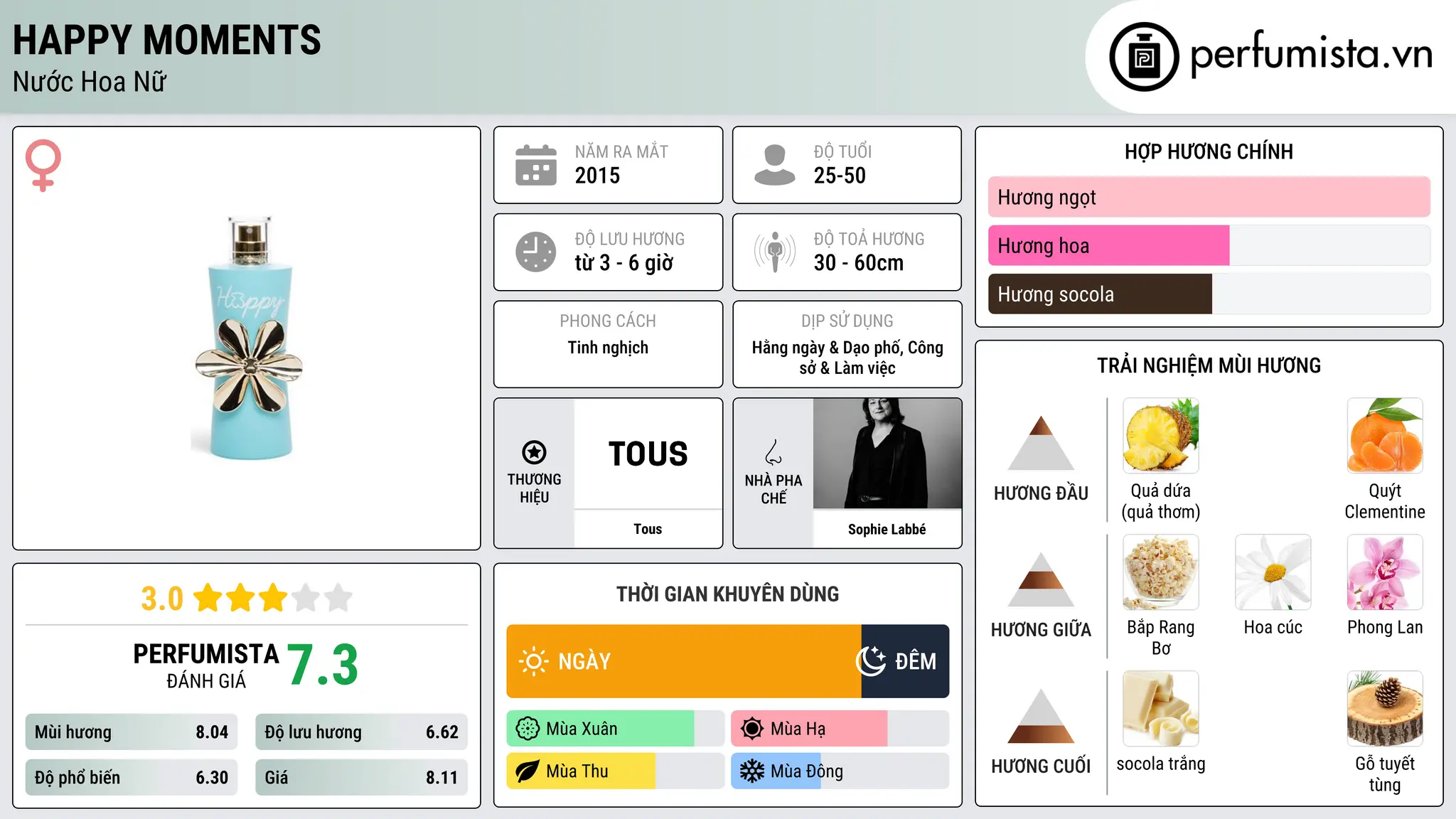Viewport: 1456px width, 819px height.
Task: Click the 2015 release year value
Action: pos(597,176)
